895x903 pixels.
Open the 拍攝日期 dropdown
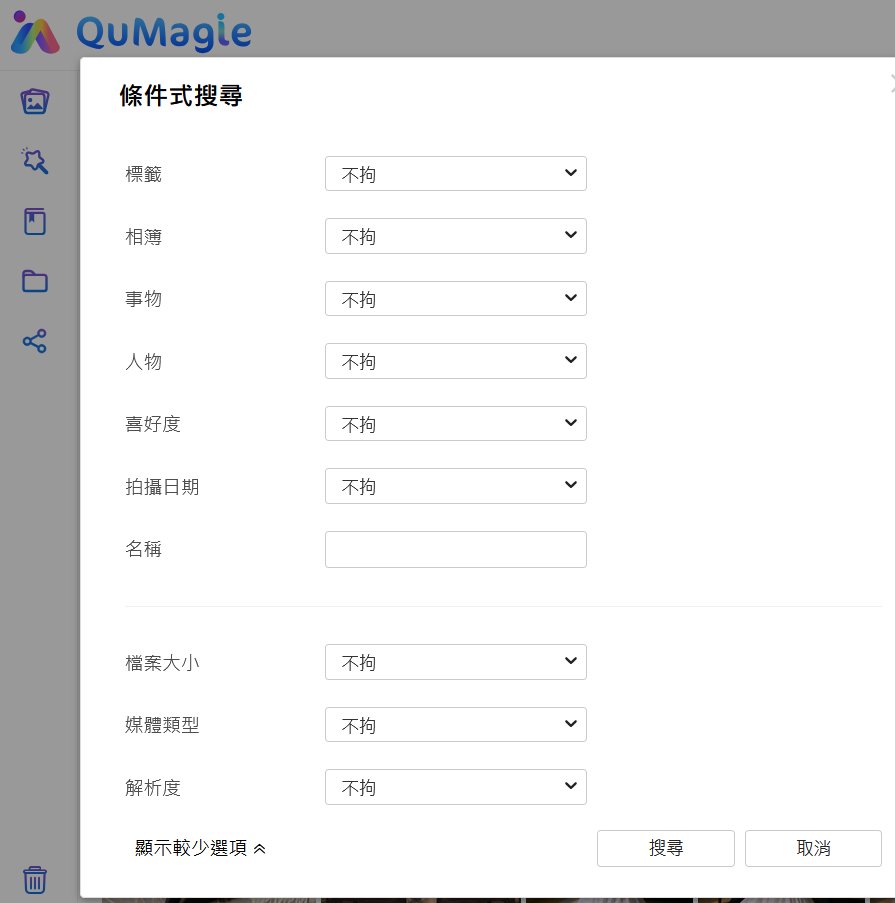455,486
